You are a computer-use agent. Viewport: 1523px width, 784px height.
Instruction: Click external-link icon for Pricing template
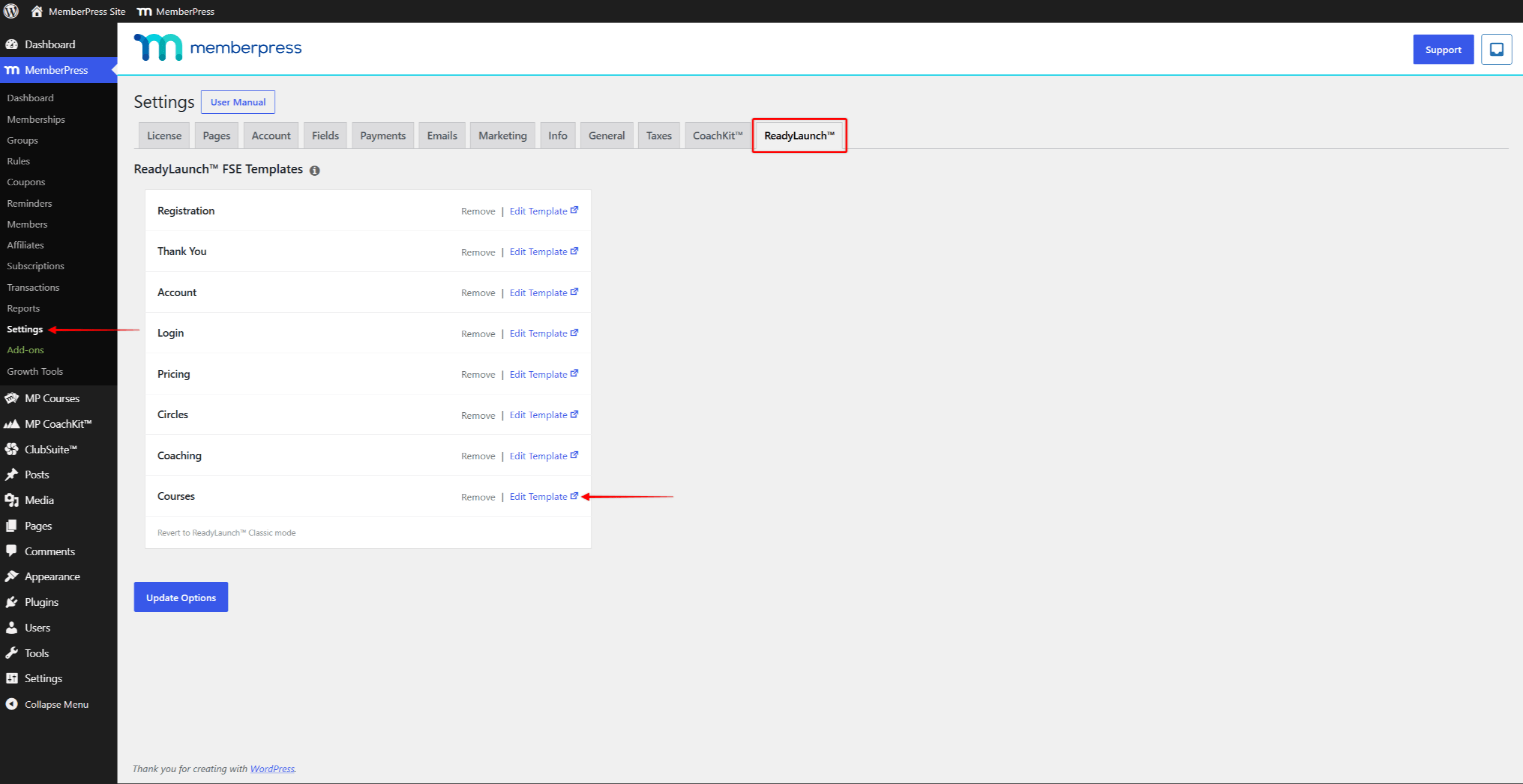[x=574, y=374]
